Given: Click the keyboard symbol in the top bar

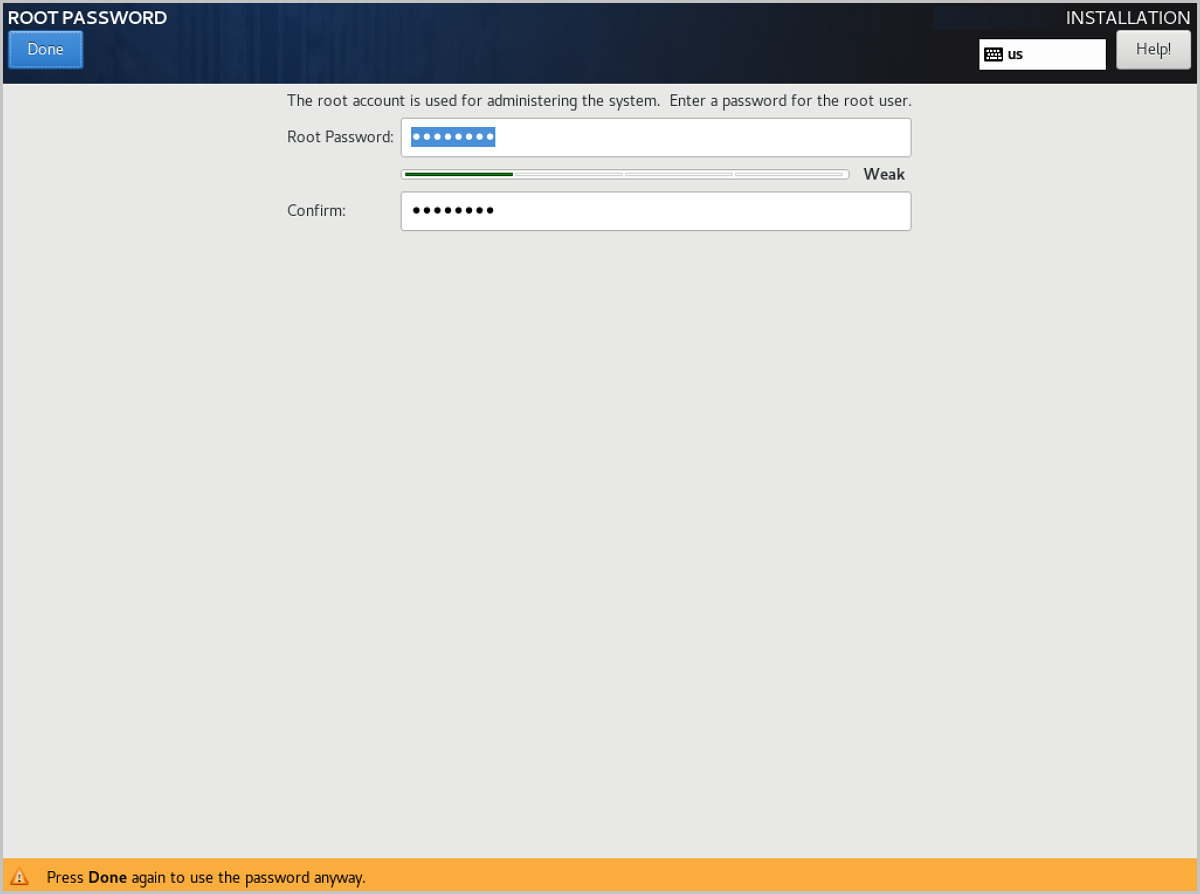Looking at the screenshot, I should click(x=994, y=53).
